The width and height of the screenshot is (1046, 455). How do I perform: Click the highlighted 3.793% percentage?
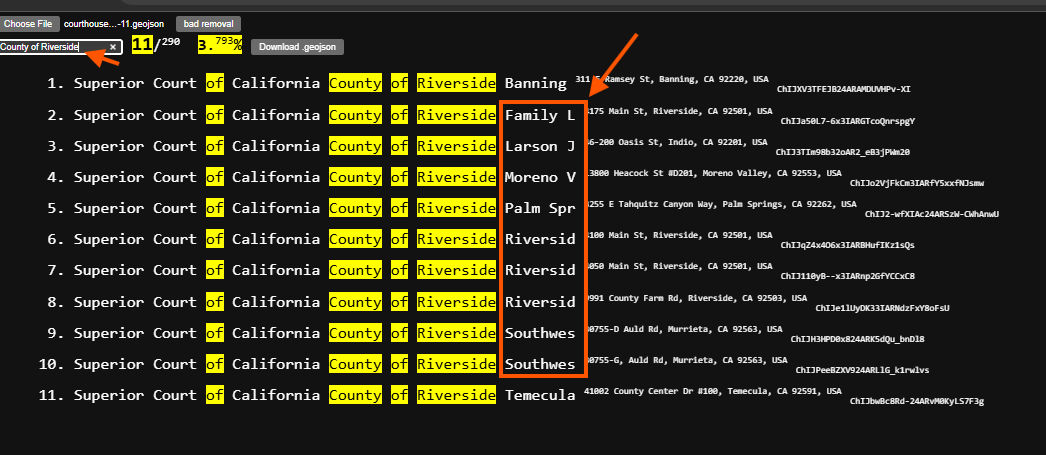point(220,45)
